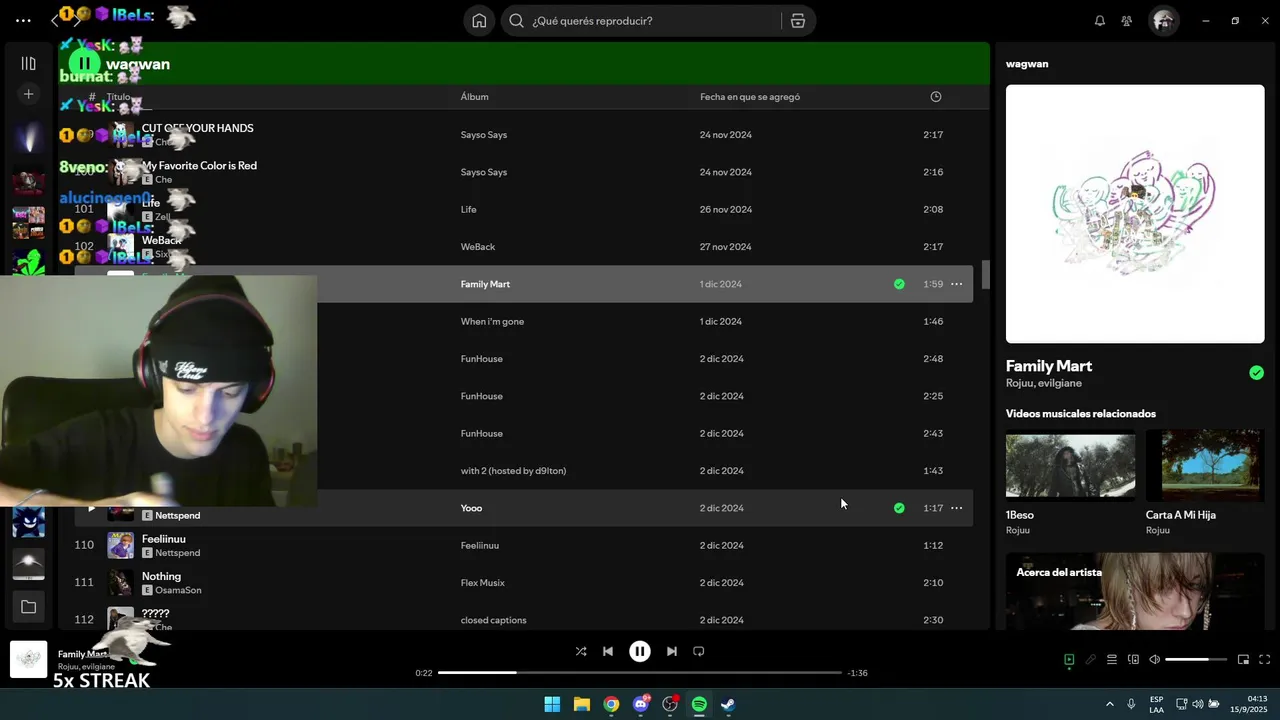Open the play queue icon

tap(1112, 660)
